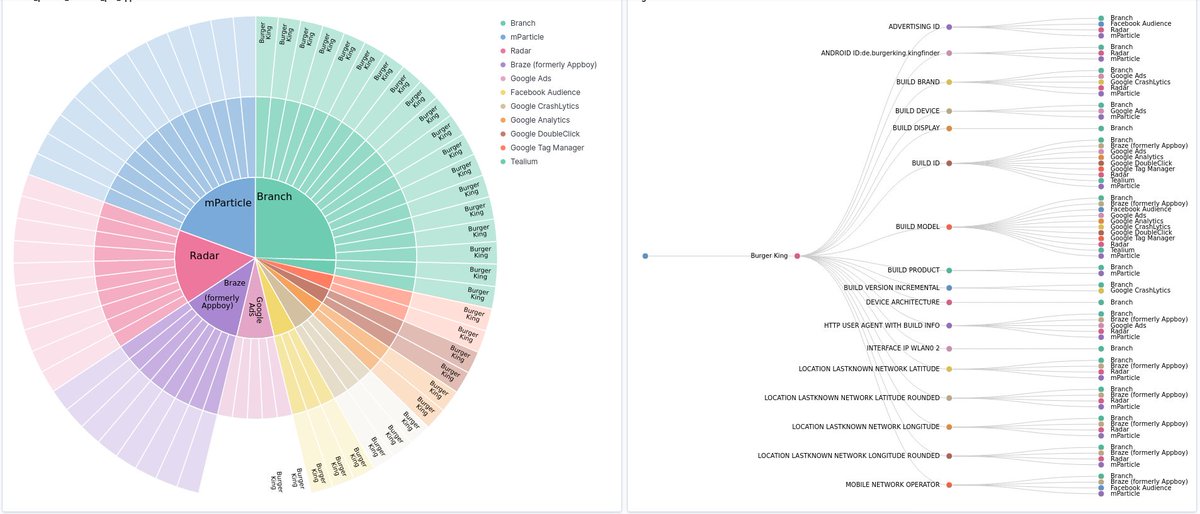Screen dimensions: 1200x514
Task: Select the pink Radar sunburst center segment
Action: click(210, 262)
